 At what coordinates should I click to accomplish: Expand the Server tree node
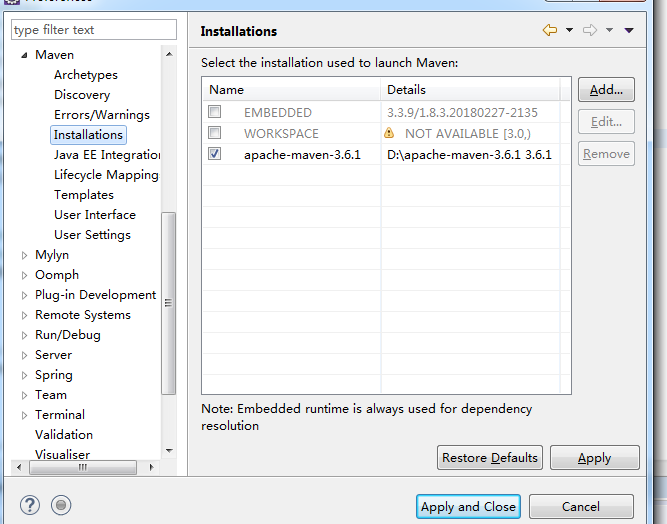tap(25, 355)
